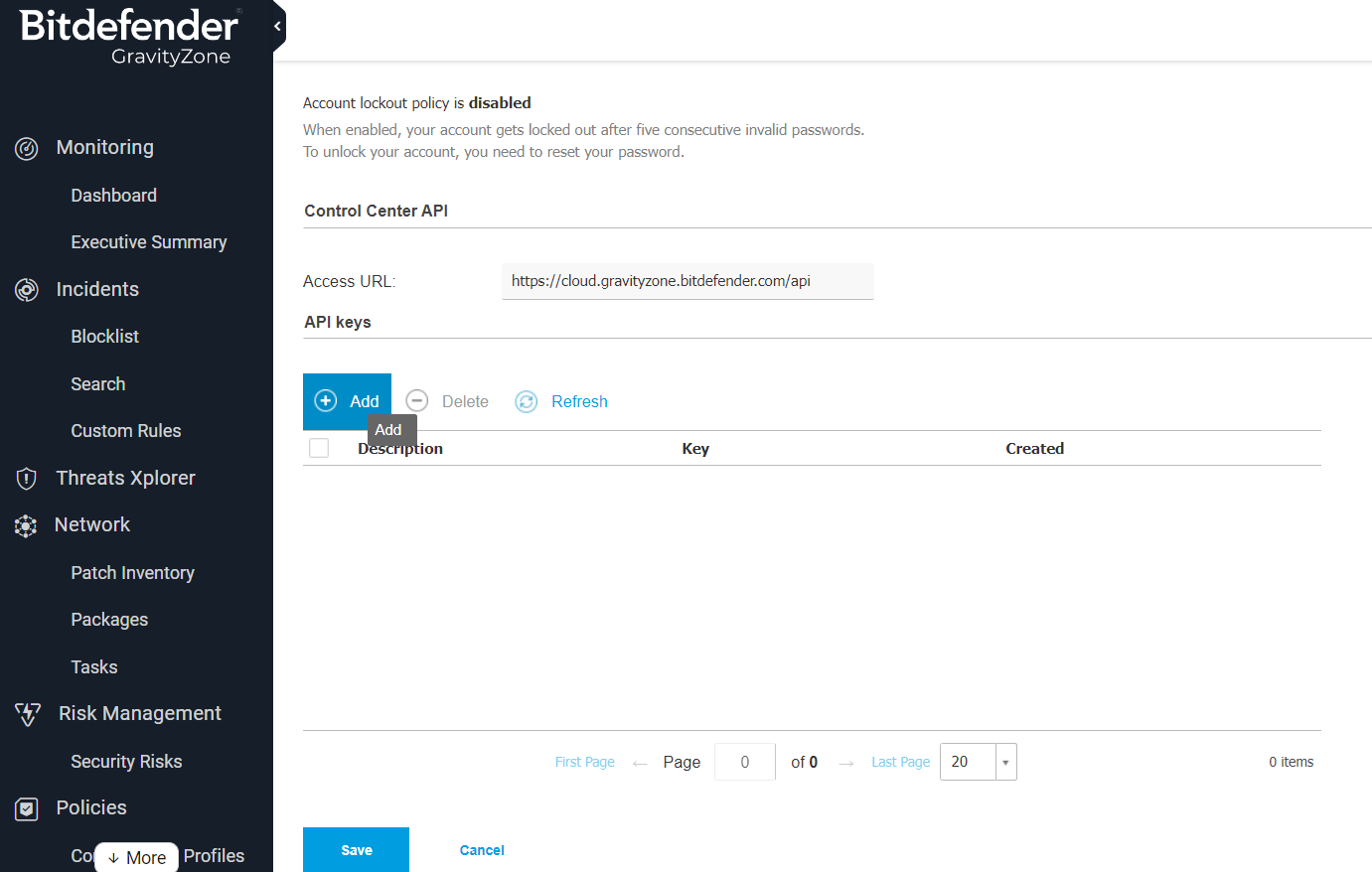Open Custom Rules page
Image resolution: width=1372 pixels, height=872 pixels.
pos(126,431)
